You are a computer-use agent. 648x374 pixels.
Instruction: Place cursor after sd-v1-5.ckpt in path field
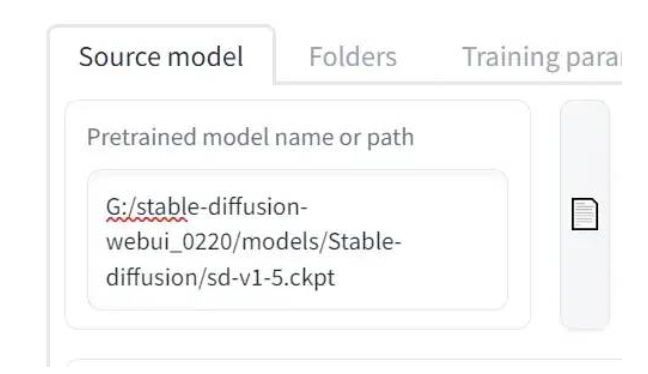tap(335, 278)
